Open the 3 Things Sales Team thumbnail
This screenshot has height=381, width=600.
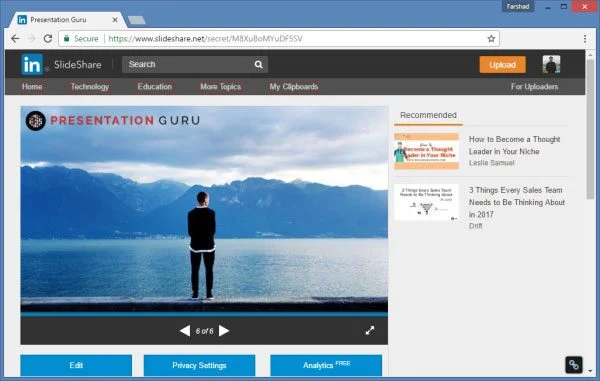click(426, 202)
